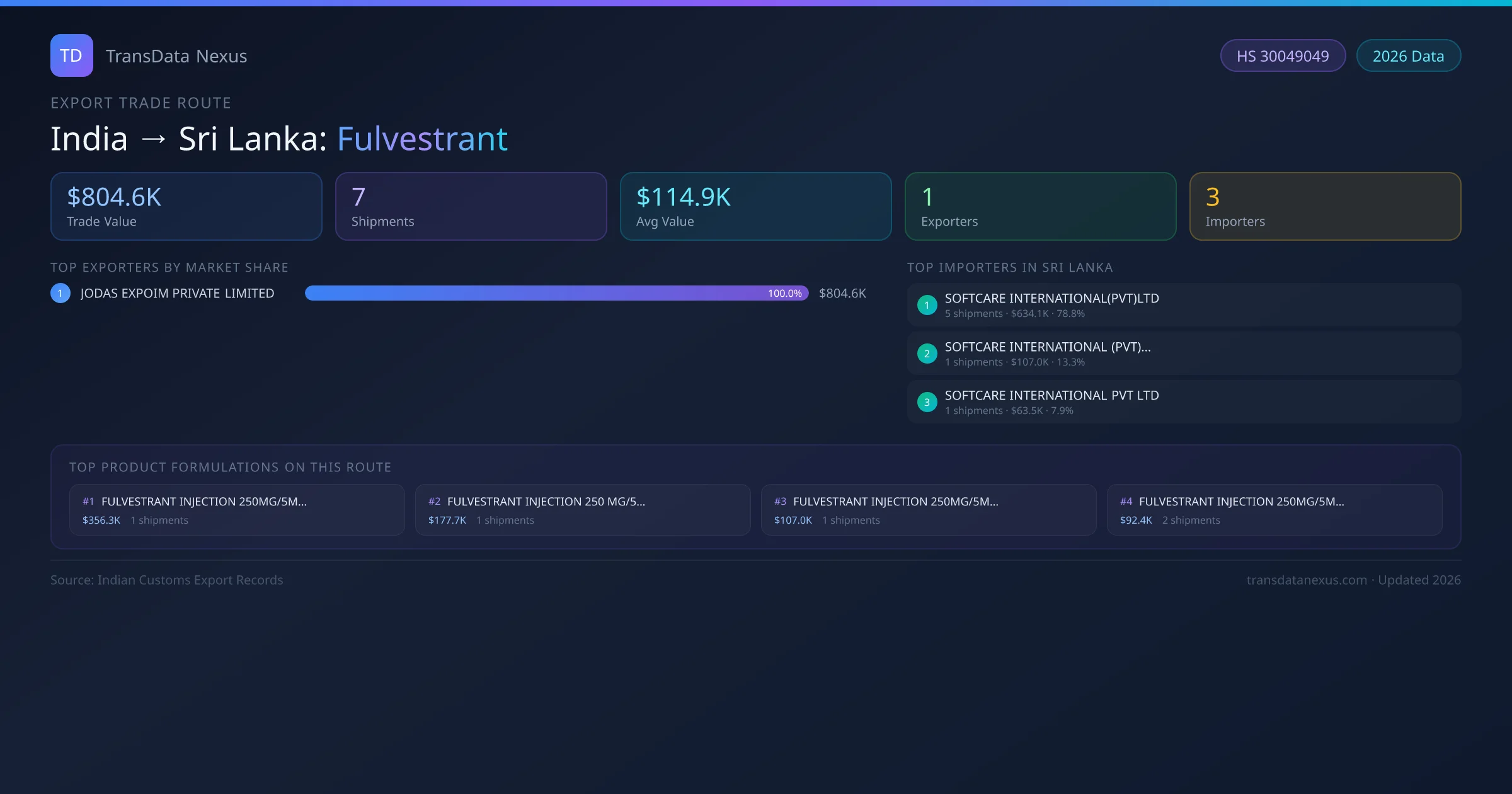Click green rank 3 importer badge
The image size is (1512, 794).
pyautogui.click(x=927, y=402)
